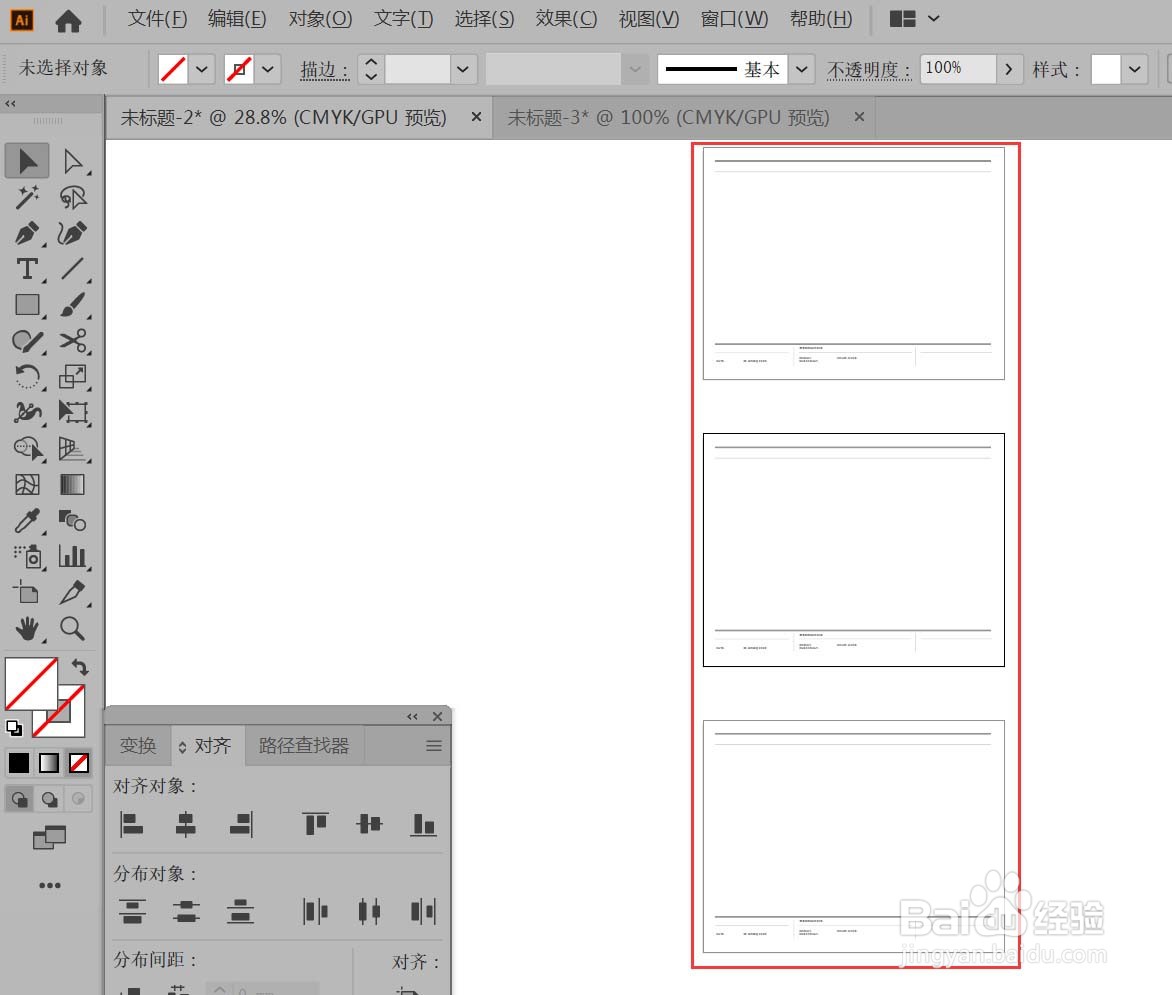Change screen mode icon
The height and width of the screenshot is (995, 1172).
[x=49, y=838]
